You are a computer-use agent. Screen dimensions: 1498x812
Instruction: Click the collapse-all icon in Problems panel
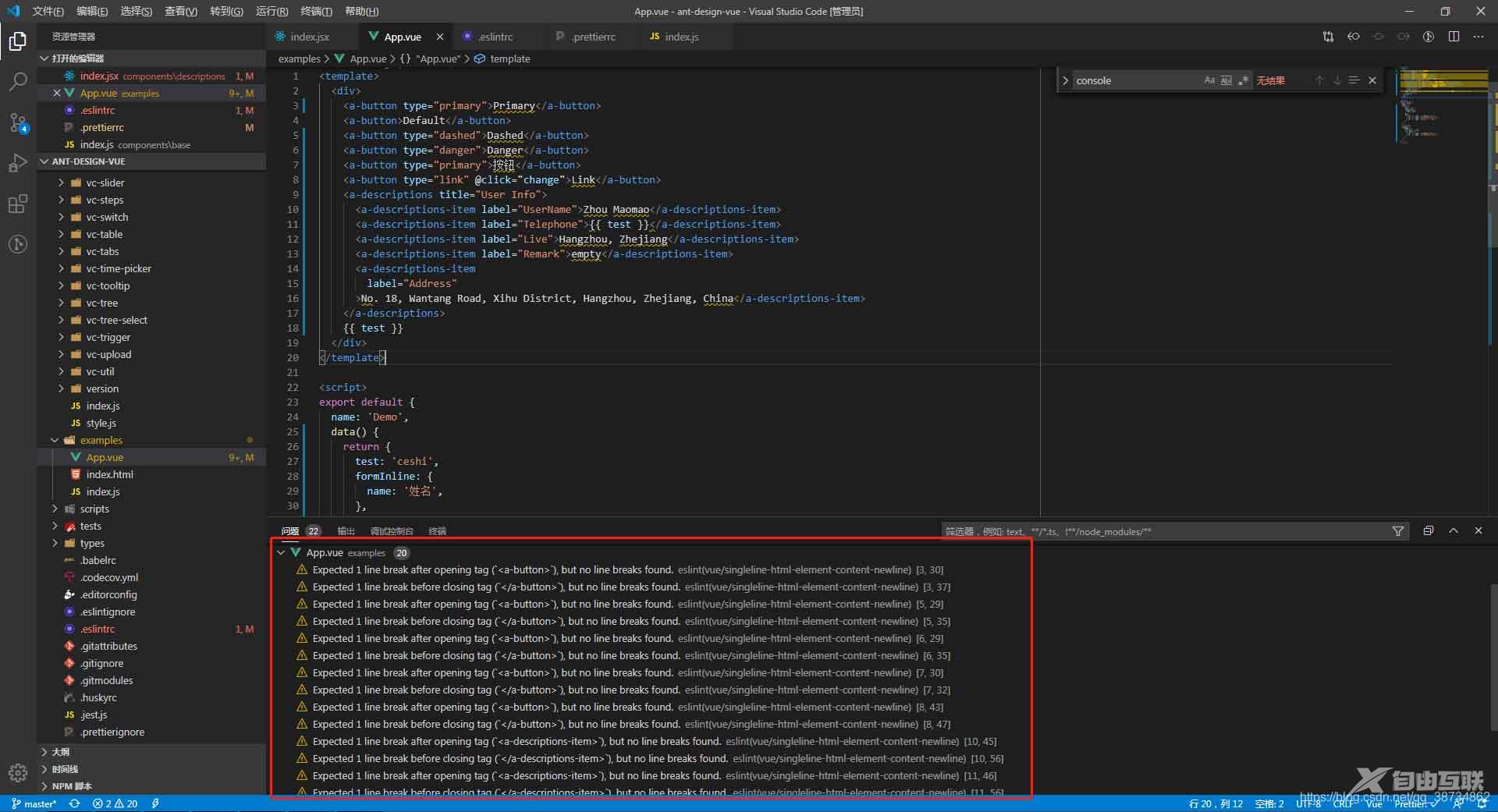pos(1429,530)
